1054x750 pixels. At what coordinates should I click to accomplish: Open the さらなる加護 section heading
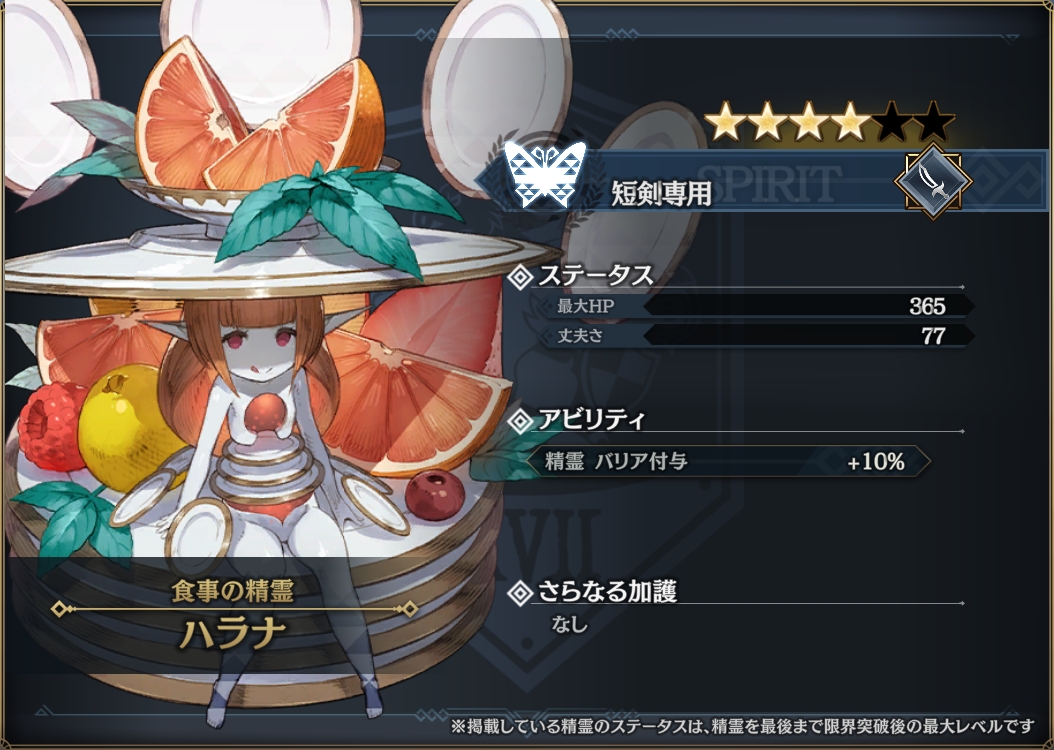(x=608, y=592)
